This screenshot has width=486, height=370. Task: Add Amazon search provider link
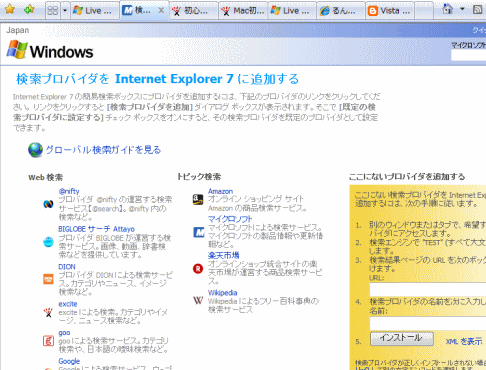click(x=220, y=191)
